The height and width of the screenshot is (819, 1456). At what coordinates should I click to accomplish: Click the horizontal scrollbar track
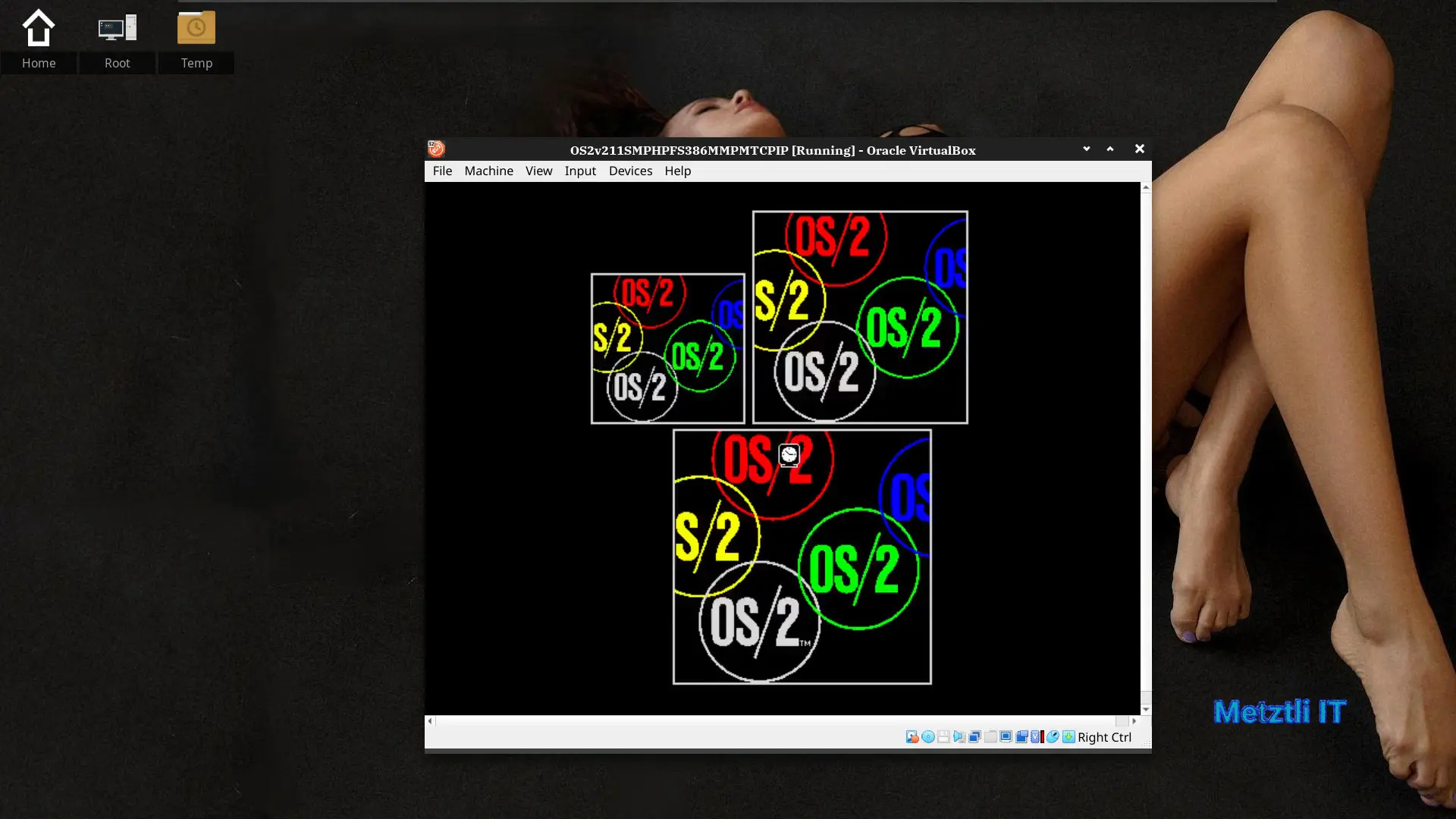click(x=782, y=721)
